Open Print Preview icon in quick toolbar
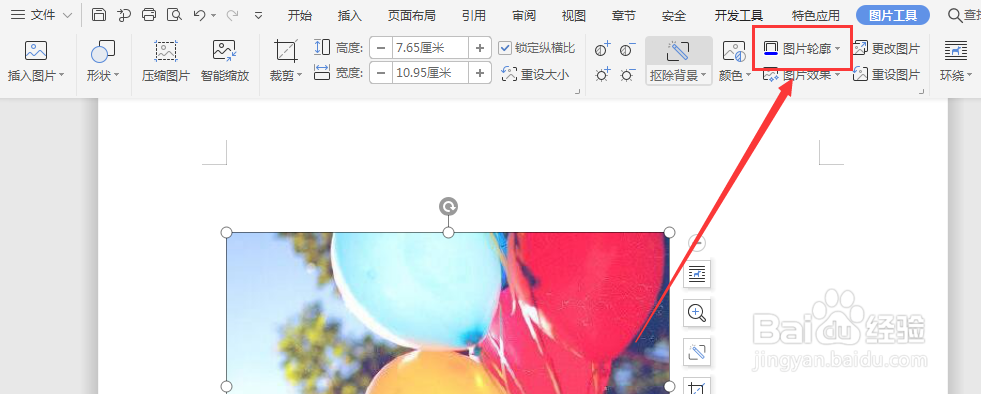The image size is (981, 394). tap(174, 15)
